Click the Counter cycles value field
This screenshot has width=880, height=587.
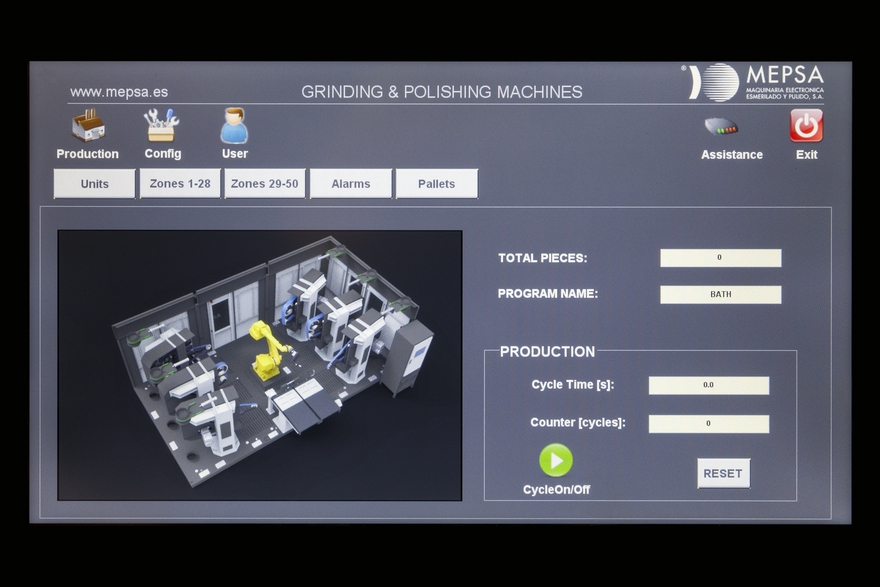point(709,423)
